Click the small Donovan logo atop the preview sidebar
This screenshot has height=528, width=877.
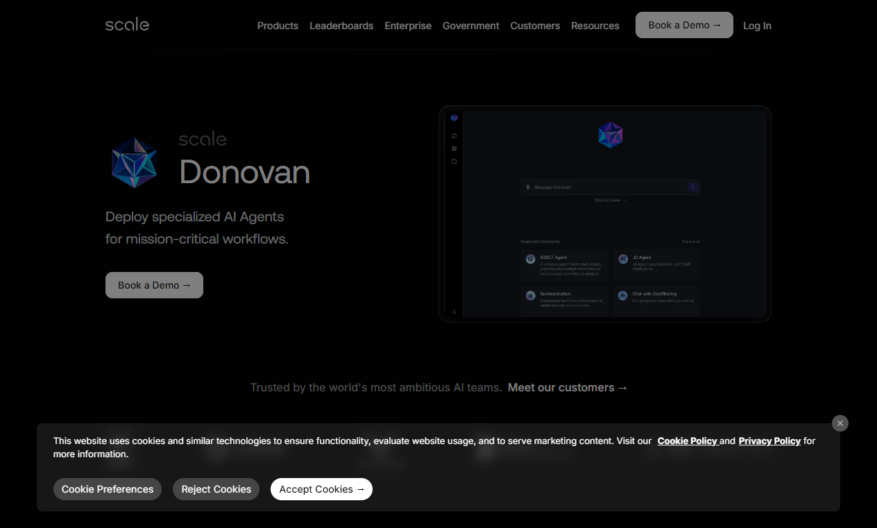[454, 118]
